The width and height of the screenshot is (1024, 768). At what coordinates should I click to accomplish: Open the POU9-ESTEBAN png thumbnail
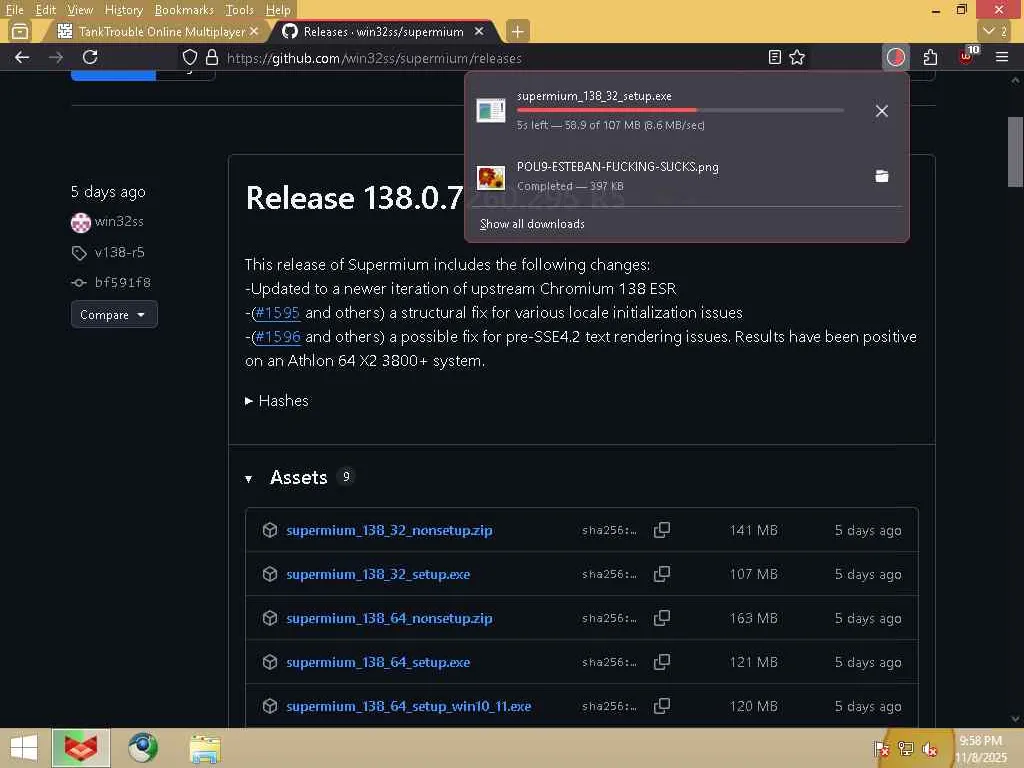490,176
